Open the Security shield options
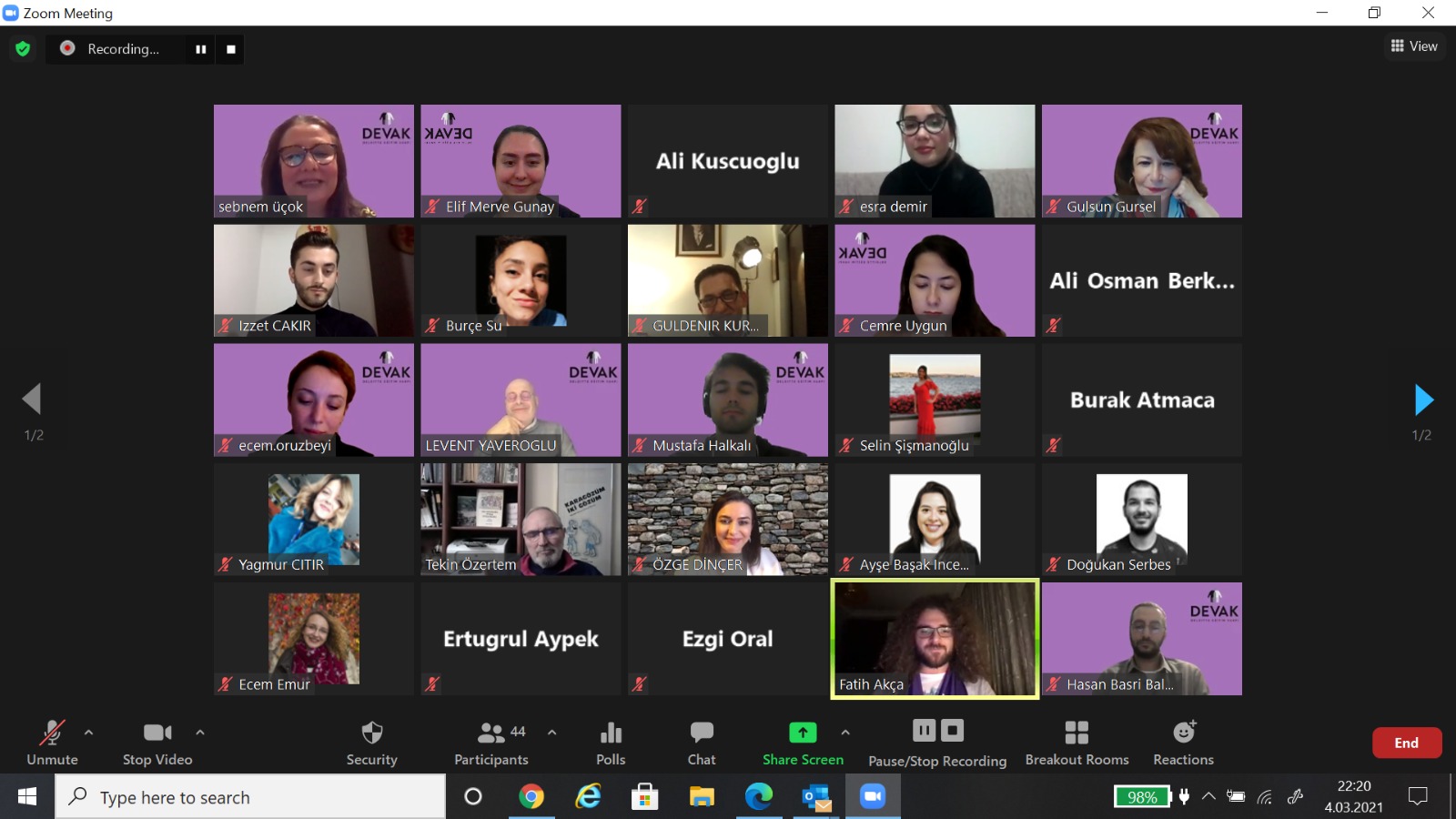The image size is (1456, 819). 371,742
